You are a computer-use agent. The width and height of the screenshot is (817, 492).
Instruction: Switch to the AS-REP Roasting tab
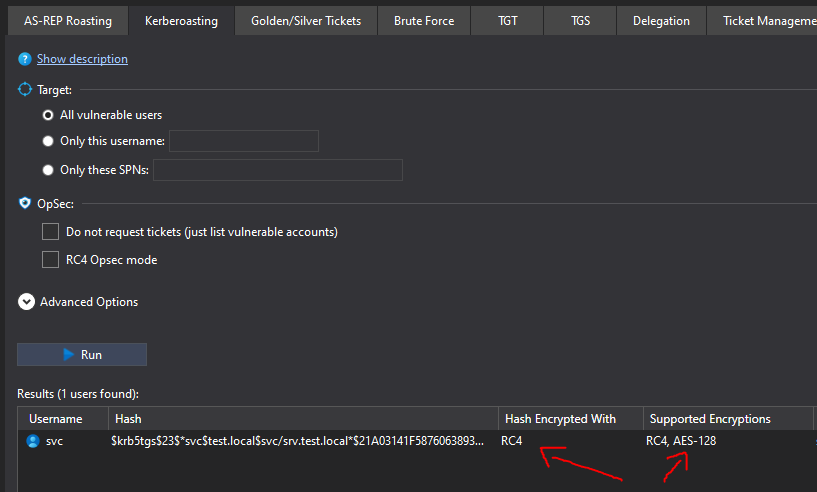coord(68,21)
